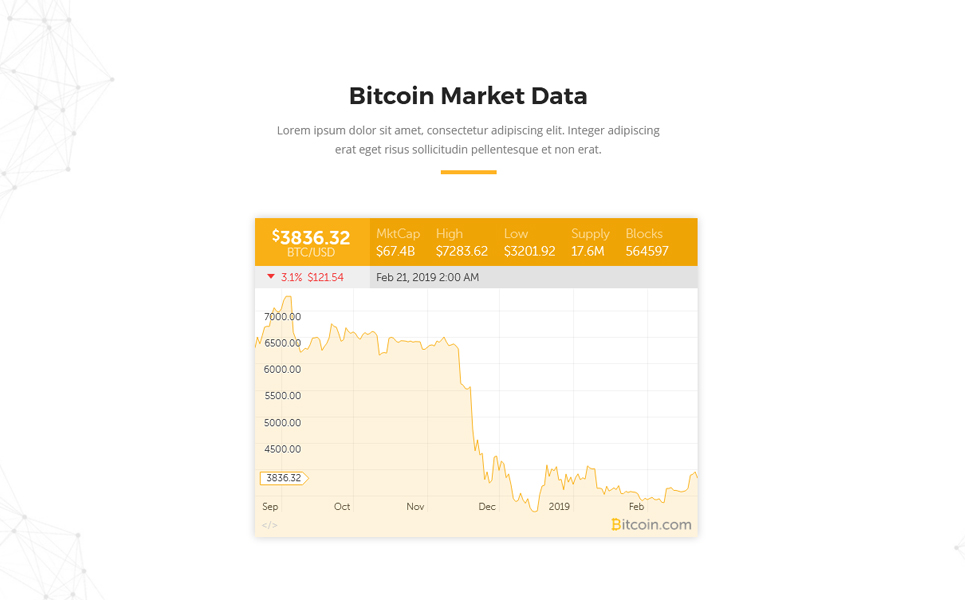
Task: Select the Supply 17.6M stat
Action: coord(590,242)
